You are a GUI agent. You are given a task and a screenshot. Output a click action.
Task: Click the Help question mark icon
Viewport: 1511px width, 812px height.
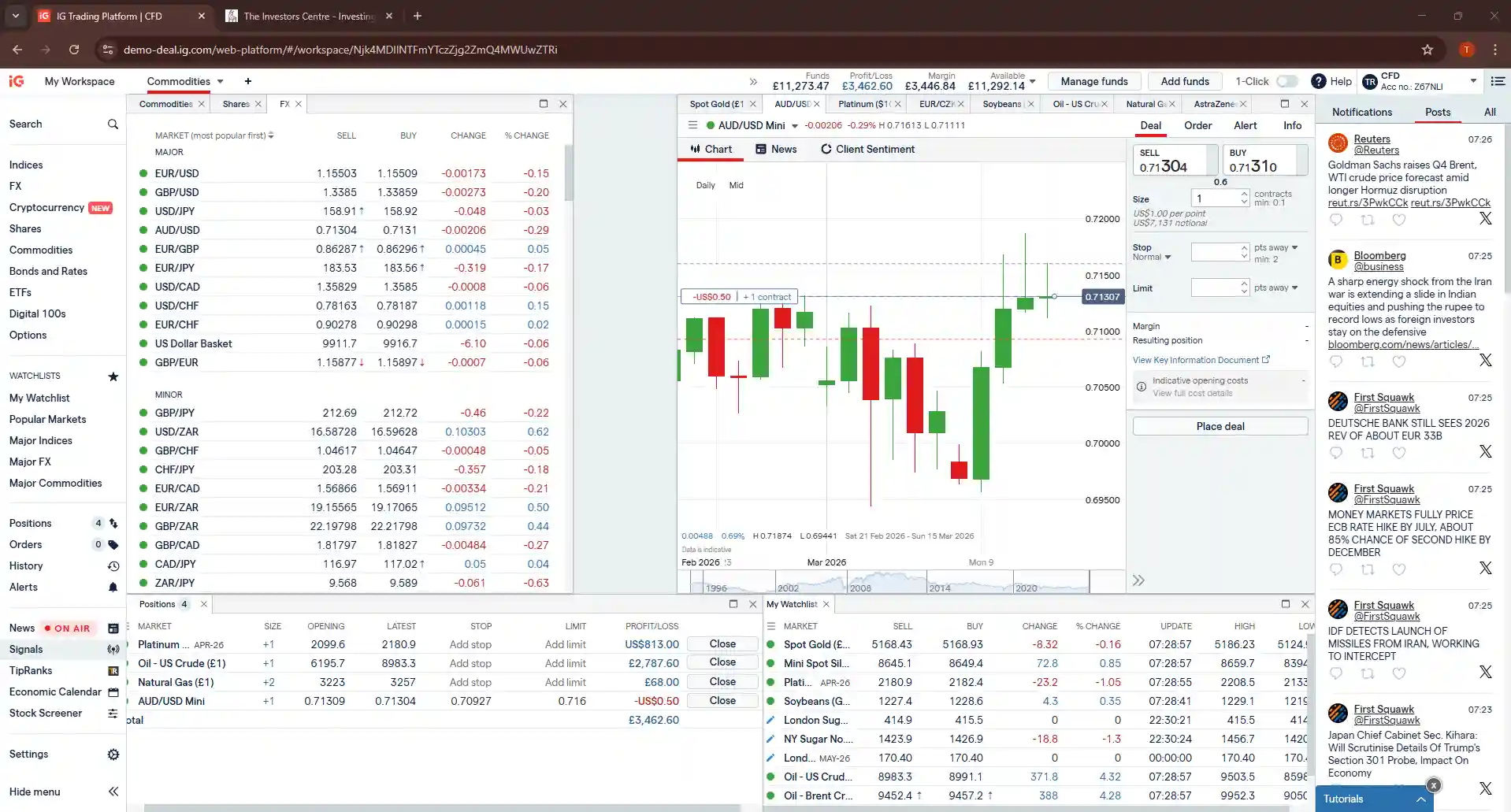click(x=1318, y=81)
